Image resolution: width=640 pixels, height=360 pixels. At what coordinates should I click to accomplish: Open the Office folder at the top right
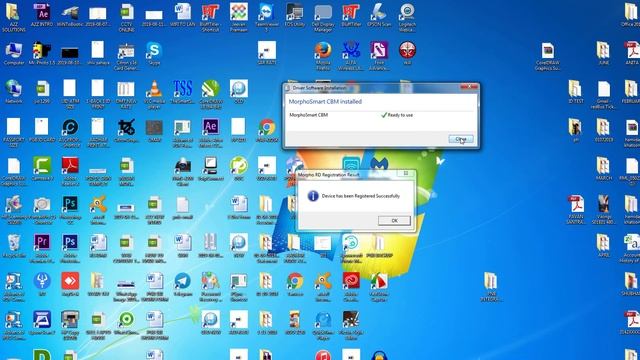tap(631, 15)
